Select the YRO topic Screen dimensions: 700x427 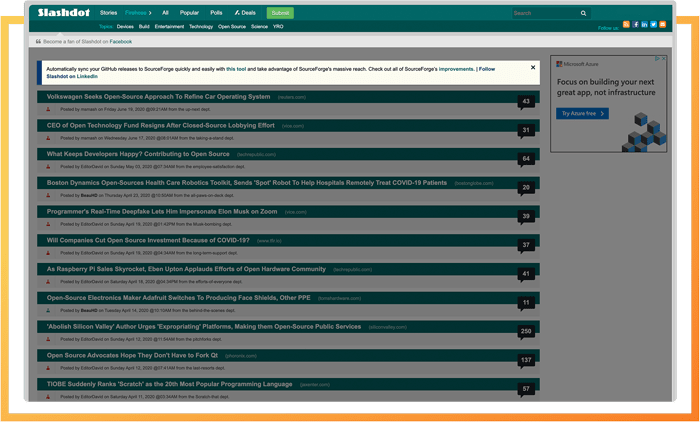pyautogui.click(x=278, y=27)
